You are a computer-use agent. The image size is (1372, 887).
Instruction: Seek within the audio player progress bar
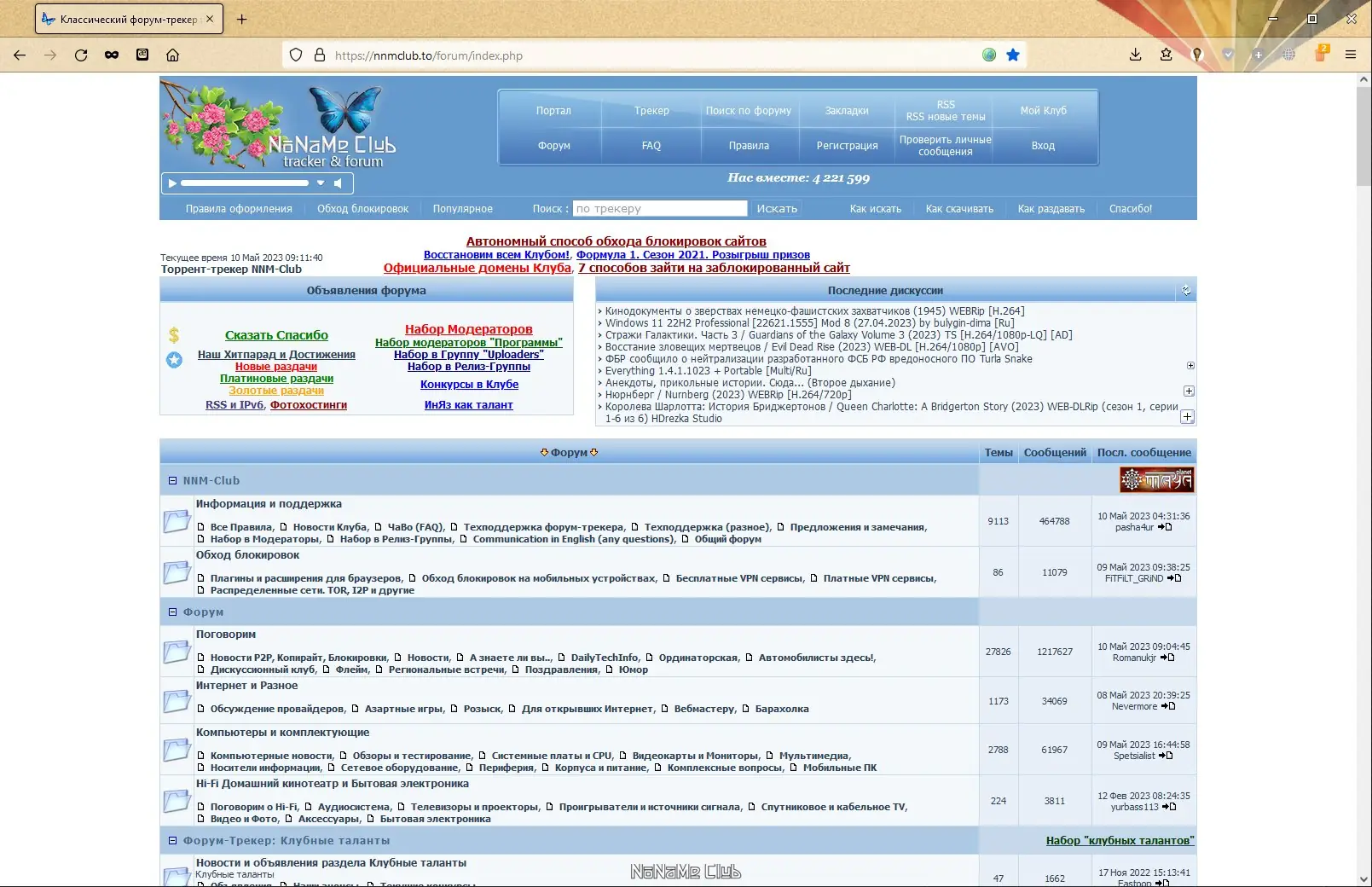(x=245, y=183)
